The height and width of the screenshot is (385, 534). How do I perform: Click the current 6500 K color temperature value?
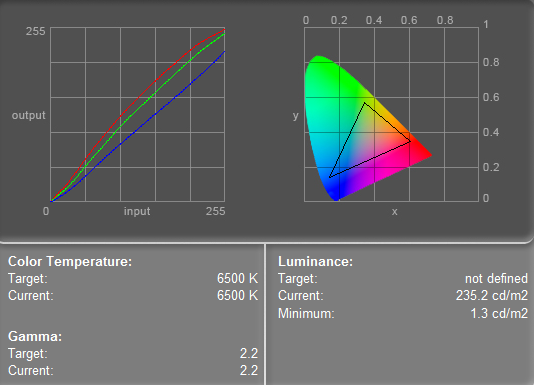click(237, 295)
